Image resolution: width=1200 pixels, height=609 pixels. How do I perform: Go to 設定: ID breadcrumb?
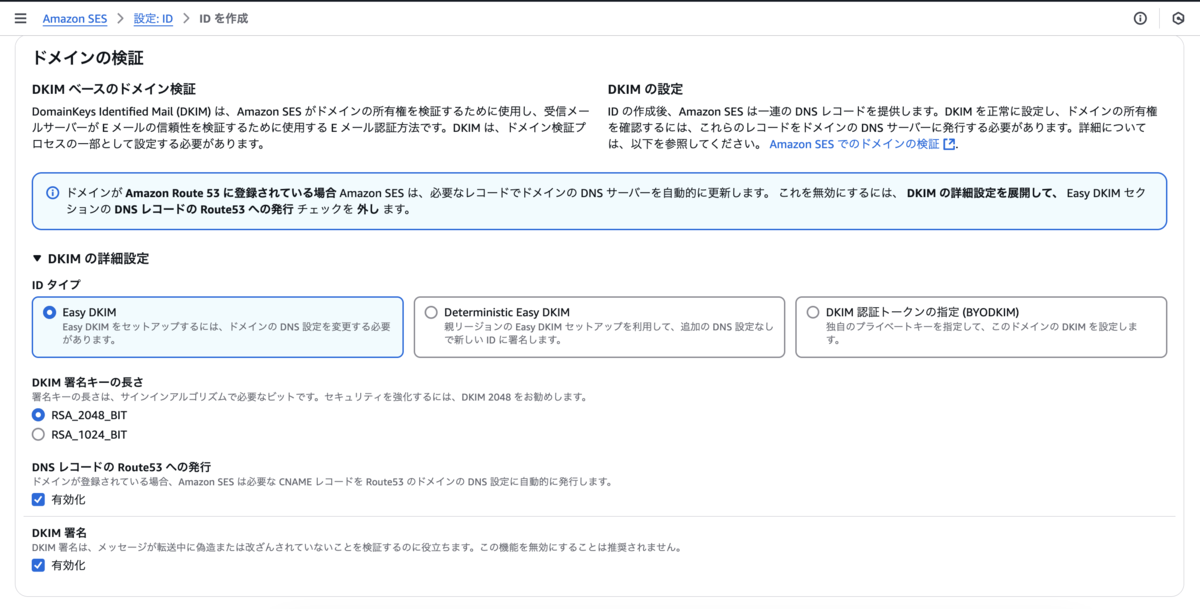pos(153,18)
